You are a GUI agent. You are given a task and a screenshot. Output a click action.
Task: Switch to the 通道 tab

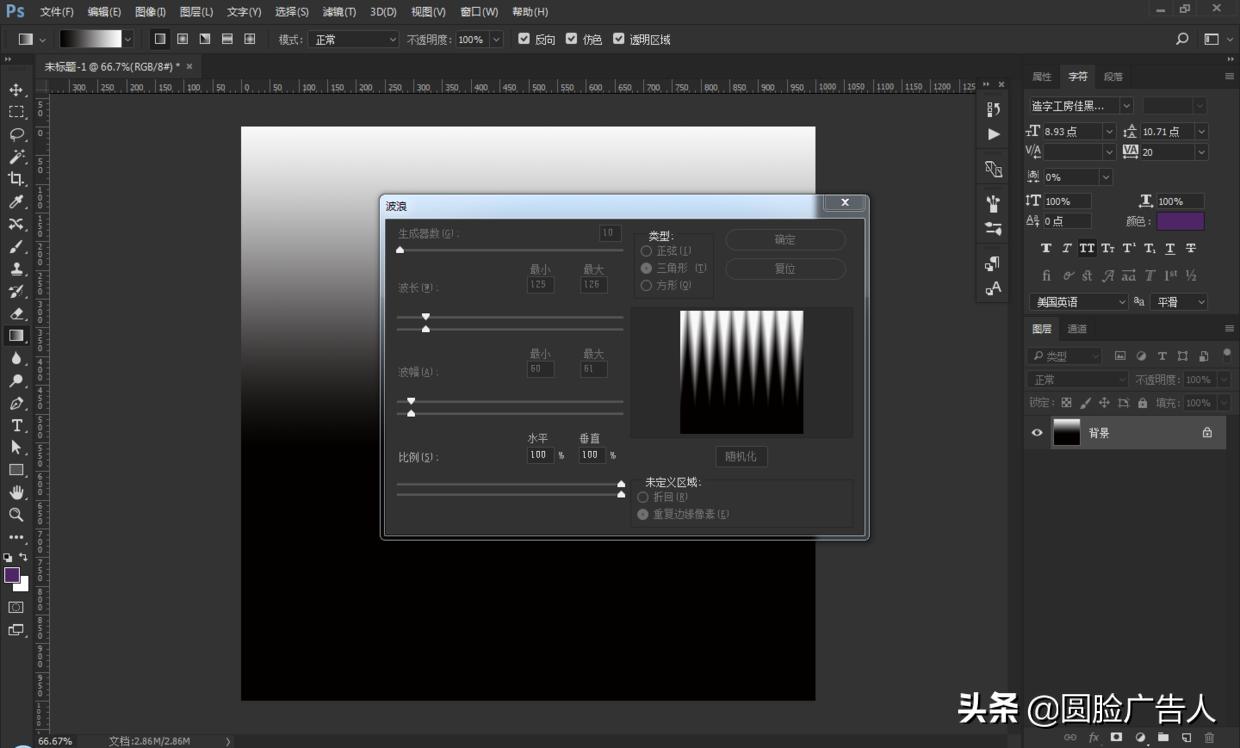click(x=1077, y=329)
